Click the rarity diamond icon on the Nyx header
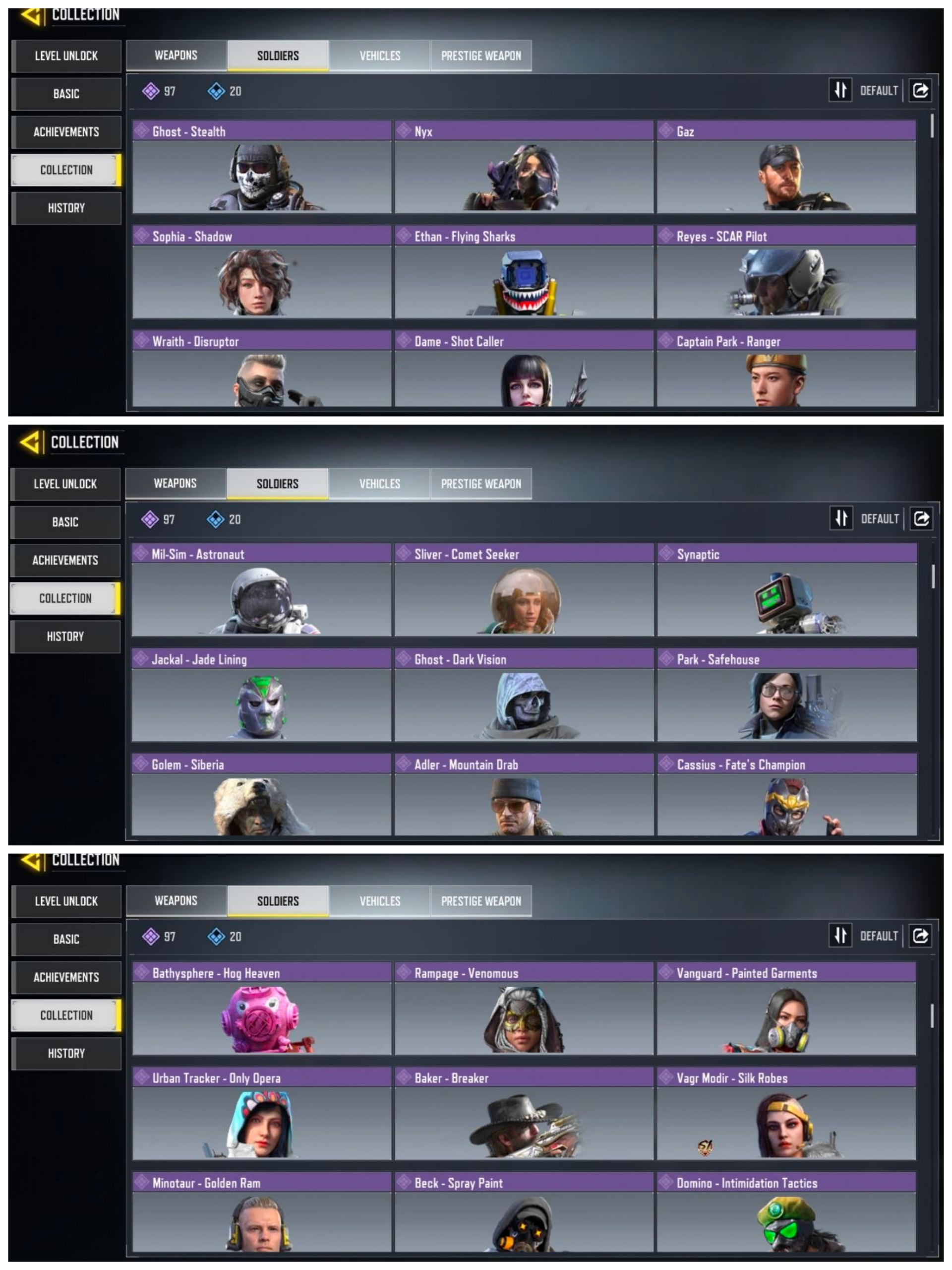 [x=404, y=130]
